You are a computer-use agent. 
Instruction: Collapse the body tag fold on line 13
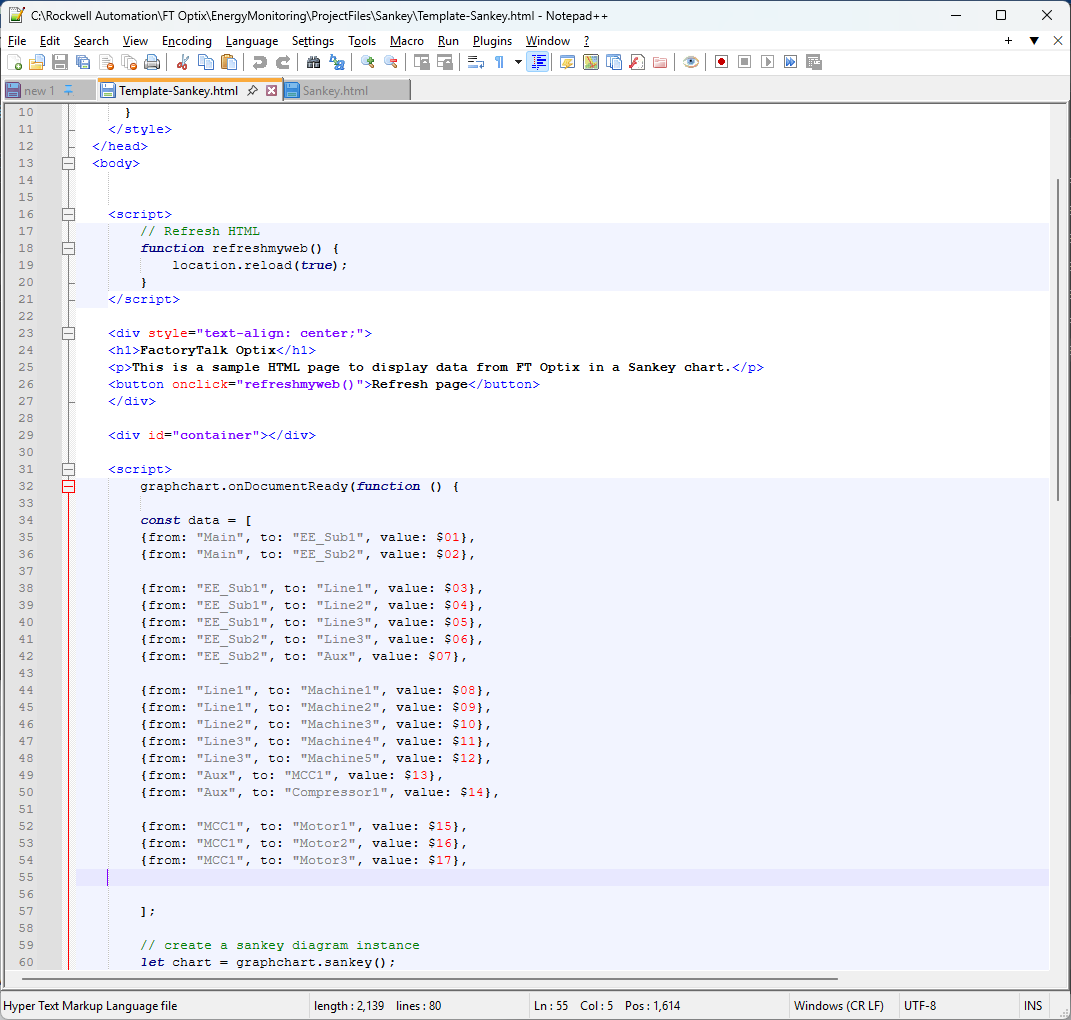tap(68, 163)
